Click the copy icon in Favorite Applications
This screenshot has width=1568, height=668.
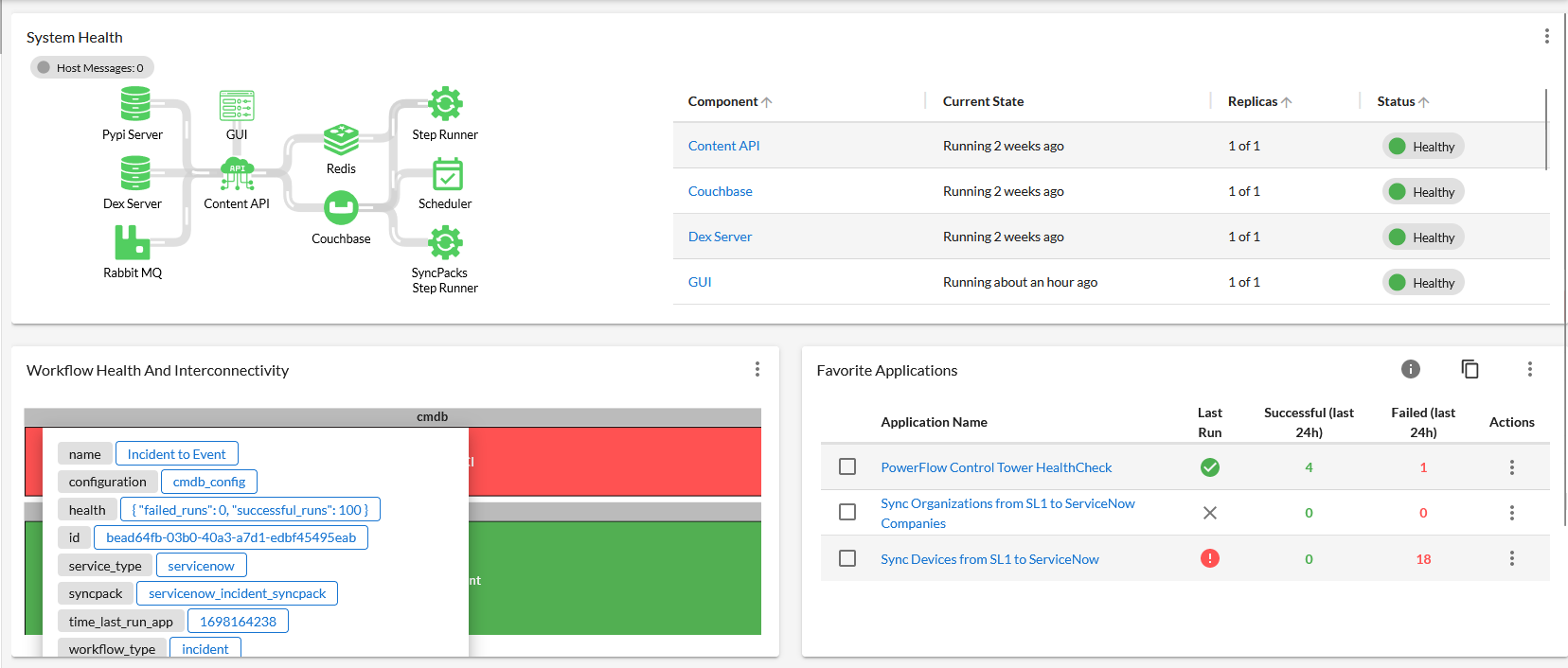pyautogui.click(x=1470, y=369)
